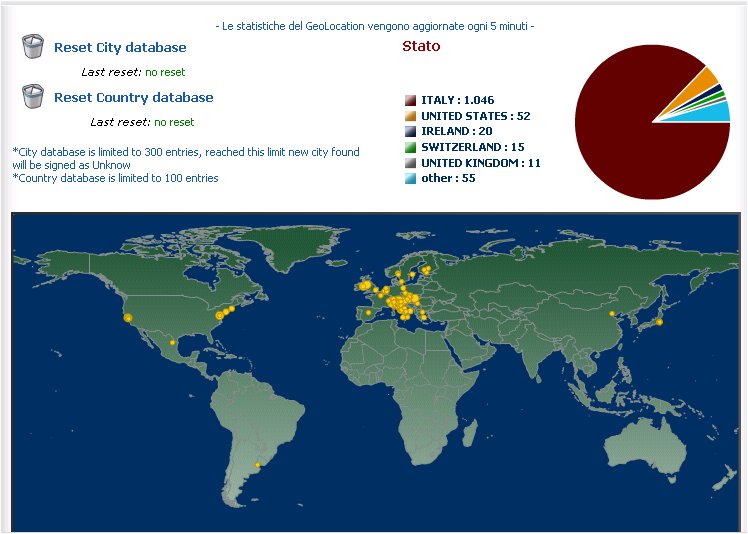This screenshot has width=748, height=534.
Task: Click the 'IRELAND : 20' legend text
Action: (x=457, y=131)
